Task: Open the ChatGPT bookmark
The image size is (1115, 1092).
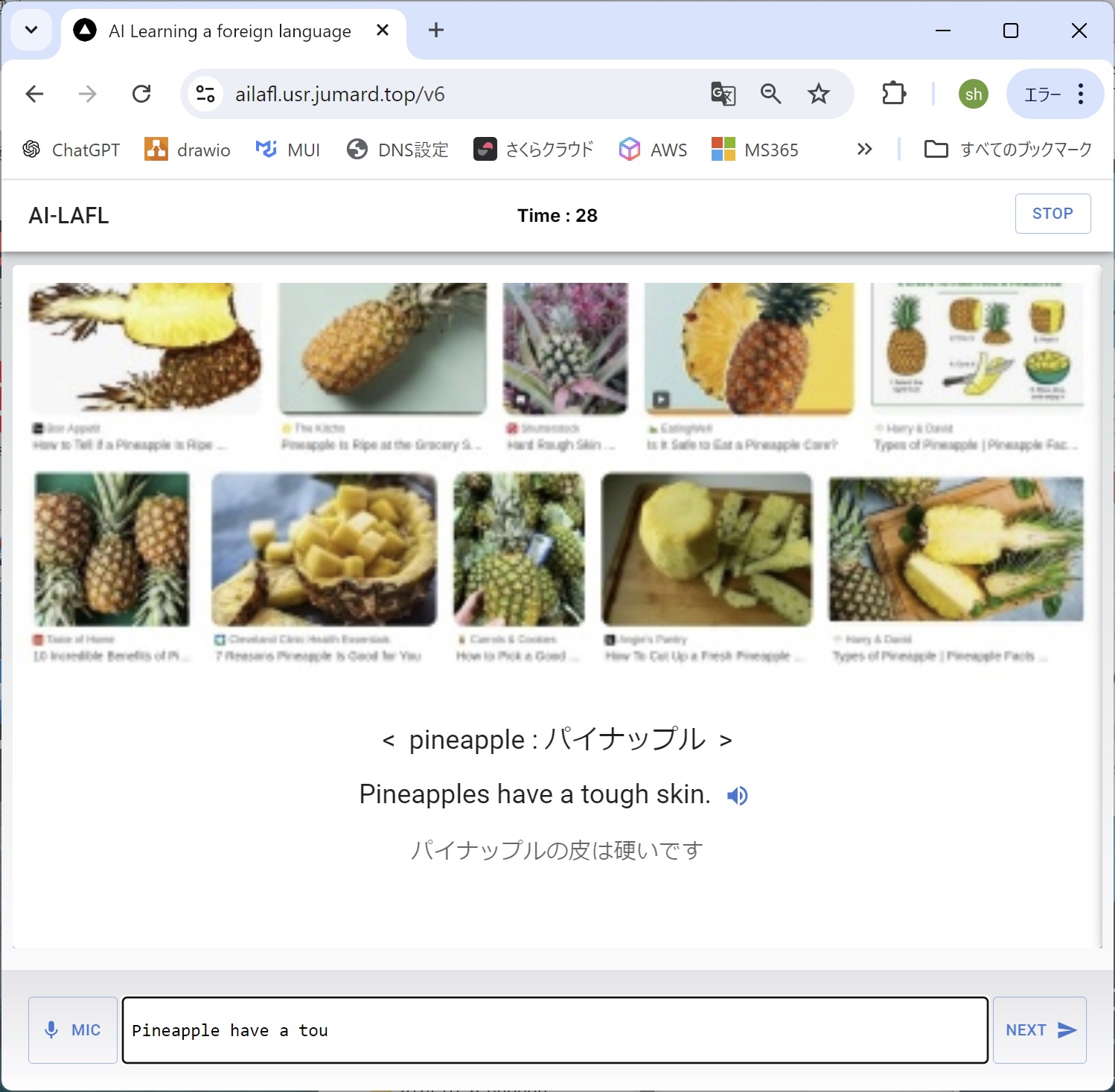Action: tap(71, 150)
